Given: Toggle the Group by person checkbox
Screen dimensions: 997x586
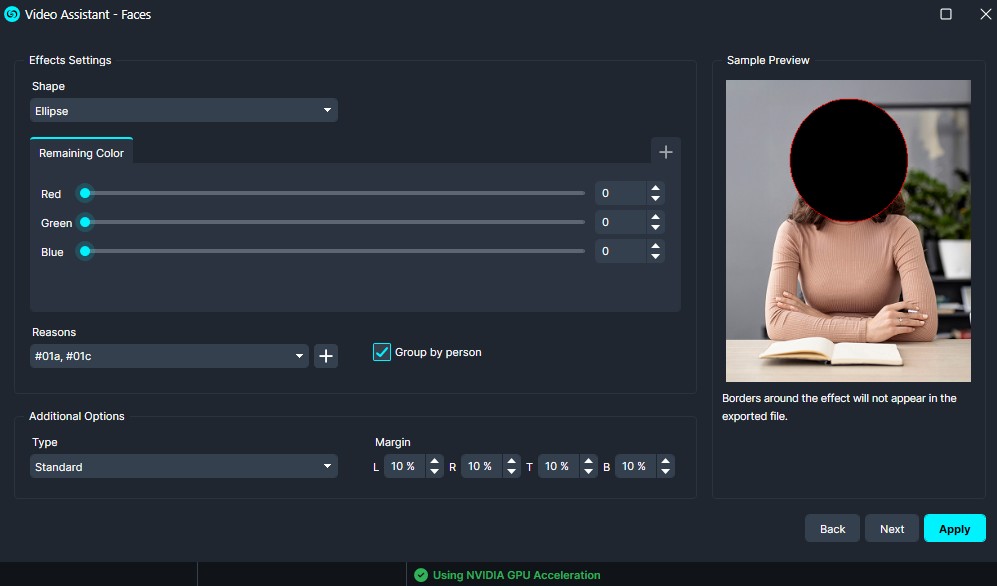Looking at the screenshot, I should coord(382,352).
